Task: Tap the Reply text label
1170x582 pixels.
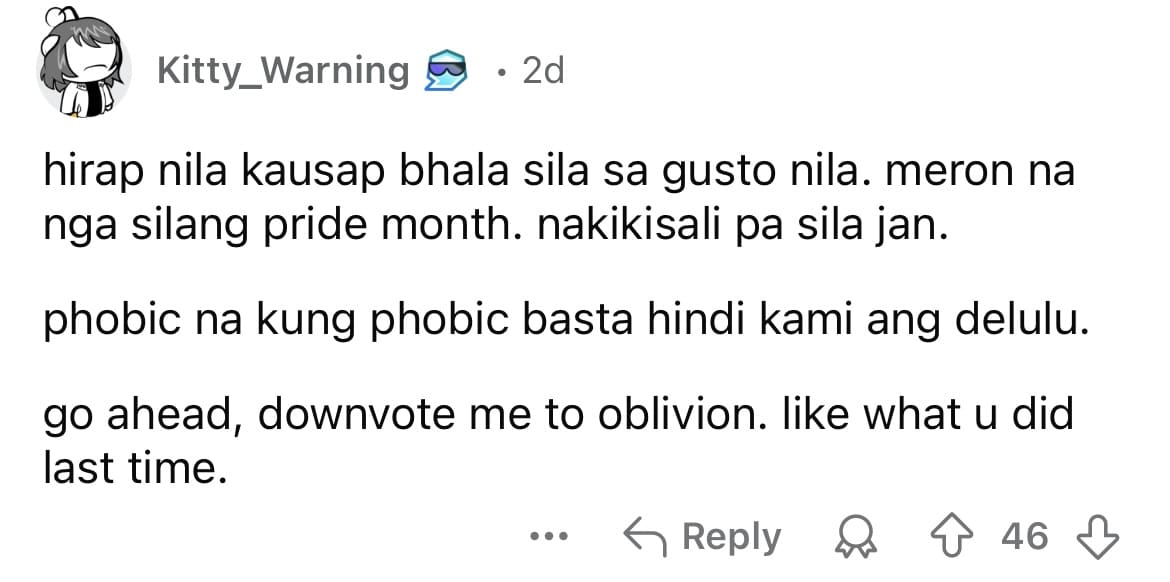Action: click(731, 537)
